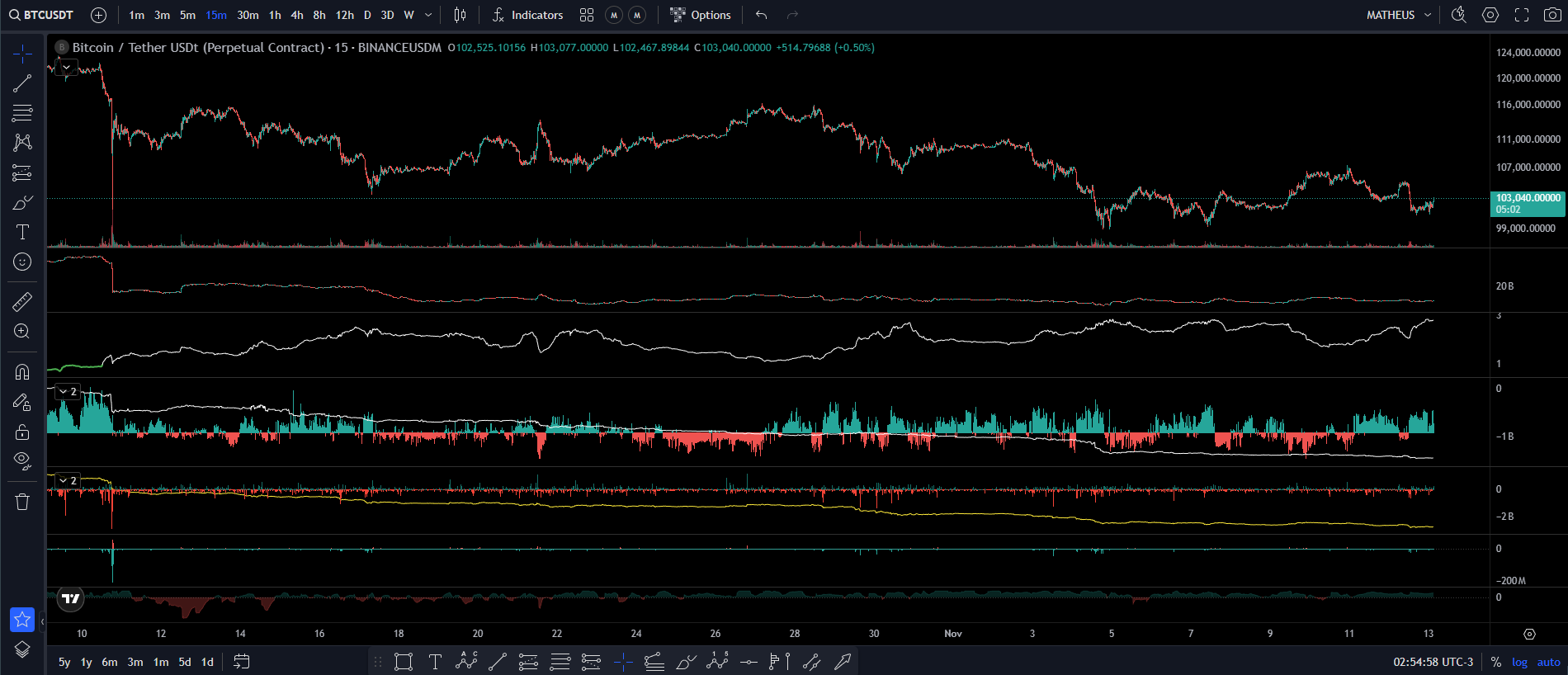Add a symbol with the plus button

98,15
